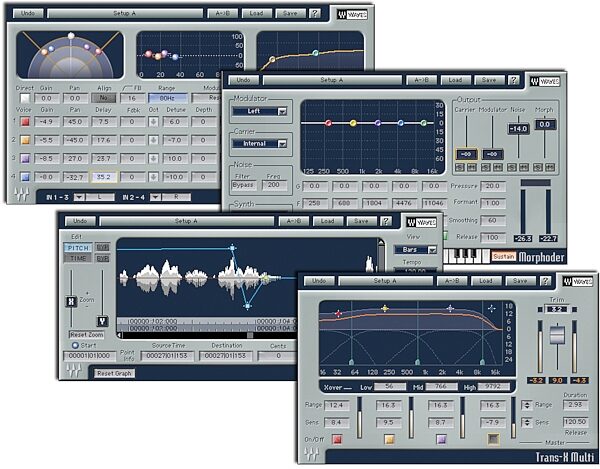Select PITCH edit mode
Screen dimensions: 600x469
point(78,248)
